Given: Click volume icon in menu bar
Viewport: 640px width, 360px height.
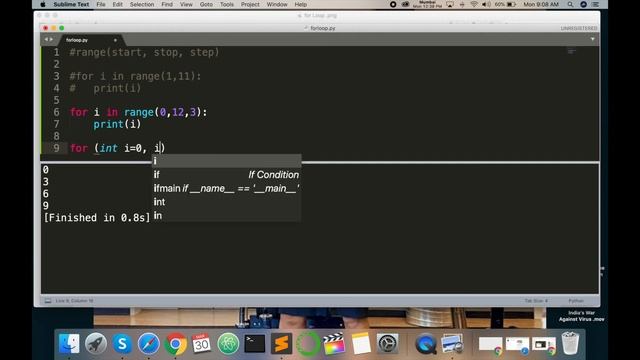Looking at the screenshot, I should click(486, 4).
